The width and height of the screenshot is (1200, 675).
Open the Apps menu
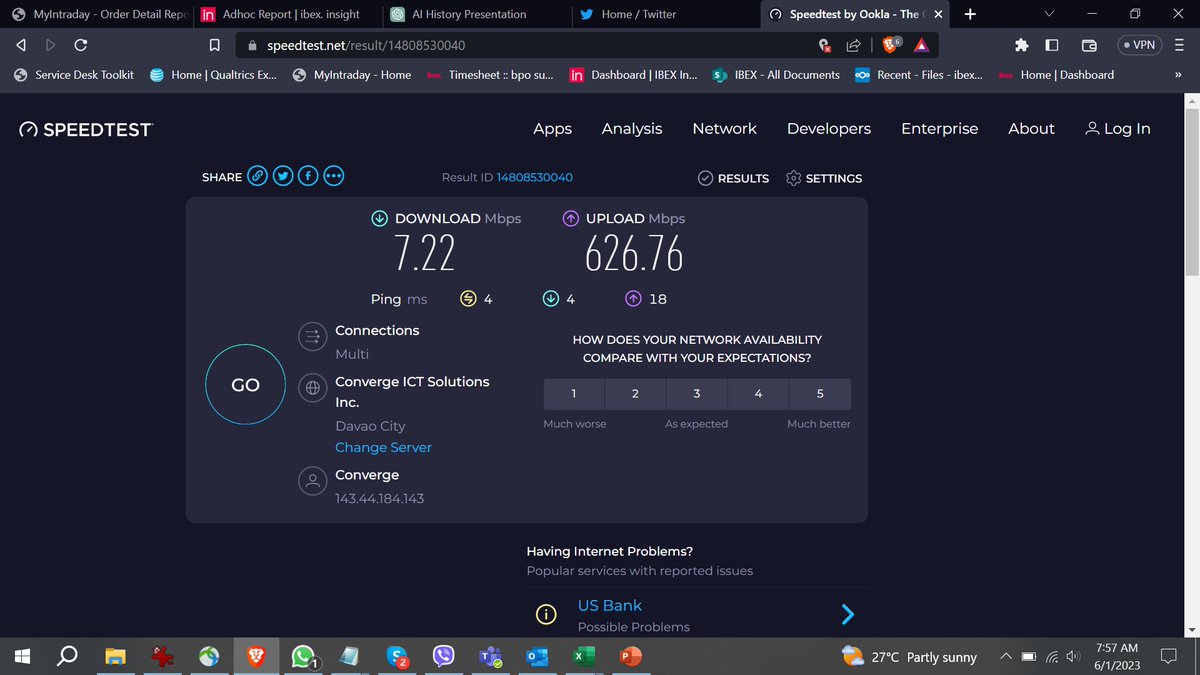(x=552, y=128)
